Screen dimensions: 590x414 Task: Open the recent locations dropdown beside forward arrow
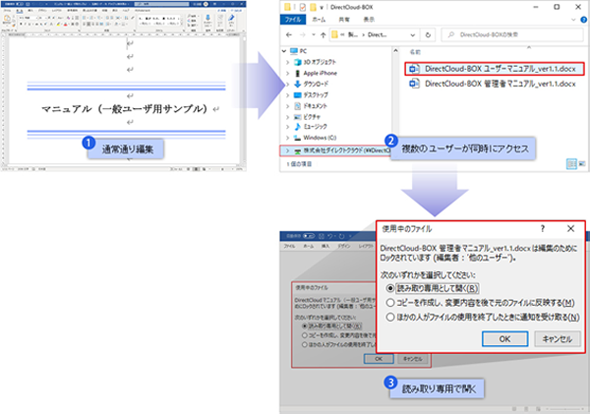click(x=313, y=35)
